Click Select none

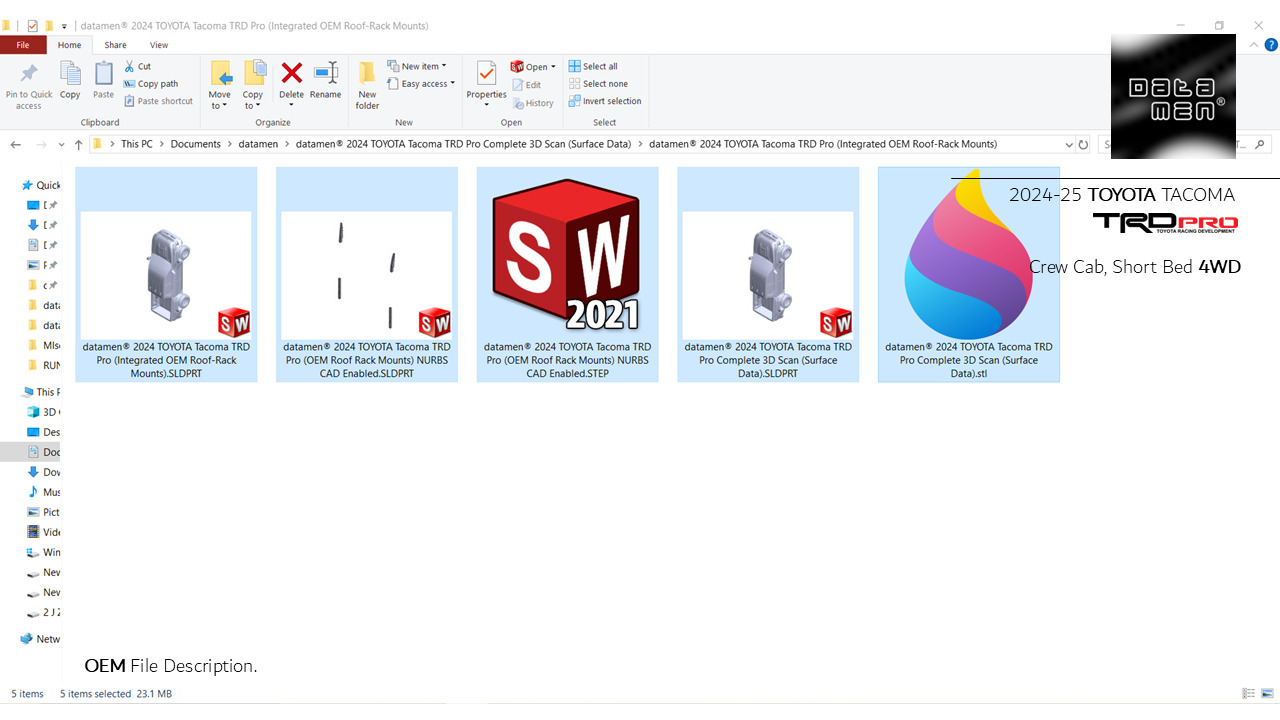point(598,84)
